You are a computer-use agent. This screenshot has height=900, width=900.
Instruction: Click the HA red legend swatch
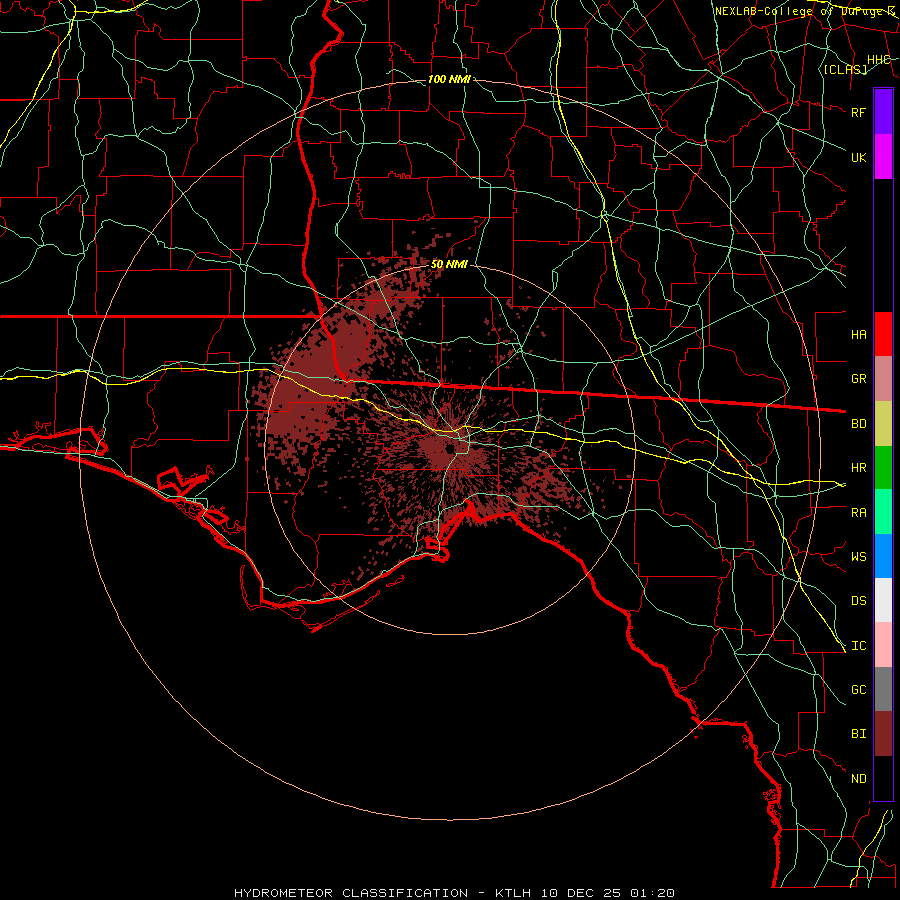coord(883,334)
